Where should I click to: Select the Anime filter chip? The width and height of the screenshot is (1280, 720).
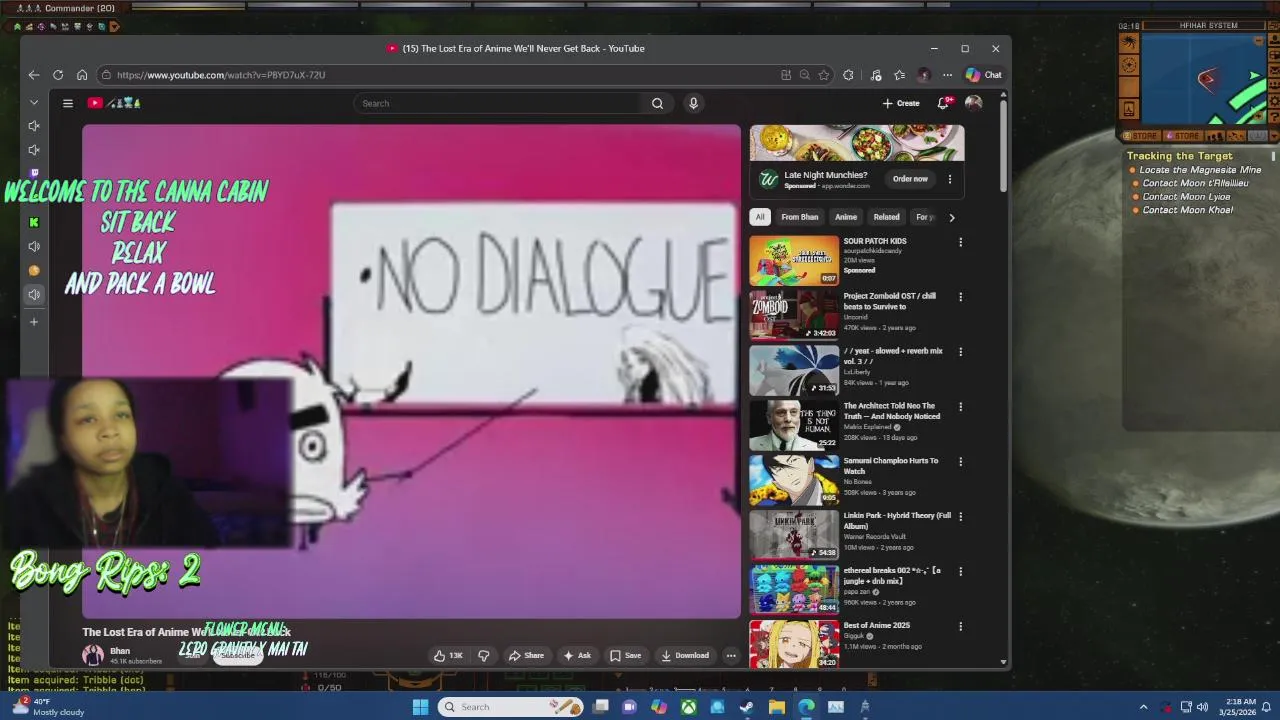[x=846, y=217]
